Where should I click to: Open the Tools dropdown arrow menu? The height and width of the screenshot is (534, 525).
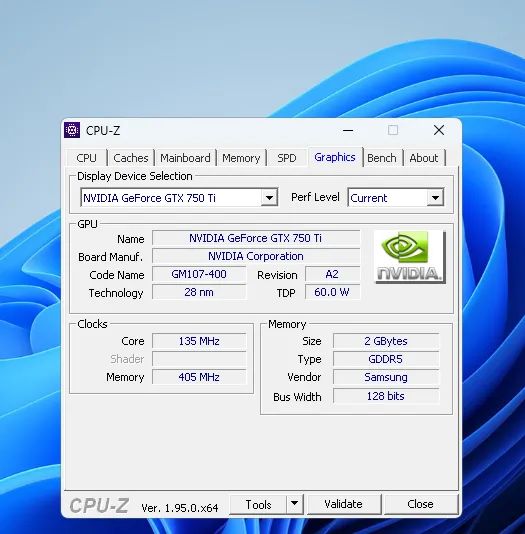295,503
